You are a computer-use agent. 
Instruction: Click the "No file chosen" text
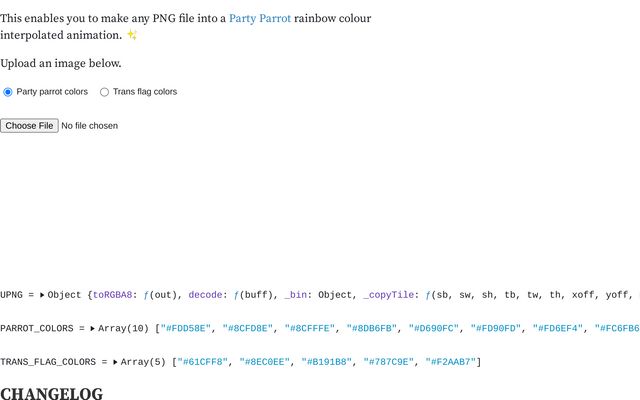[89, 126]
